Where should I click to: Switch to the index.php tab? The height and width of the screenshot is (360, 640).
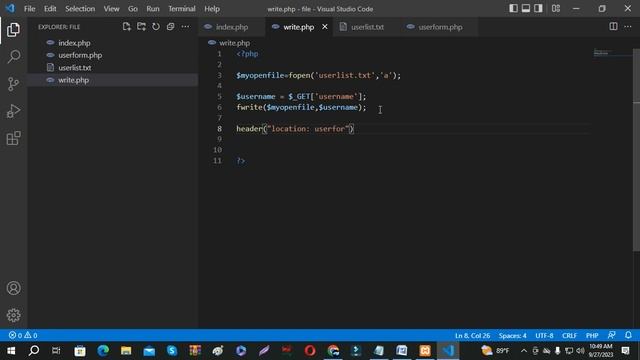pyautogui.click(x=231, y=27)
